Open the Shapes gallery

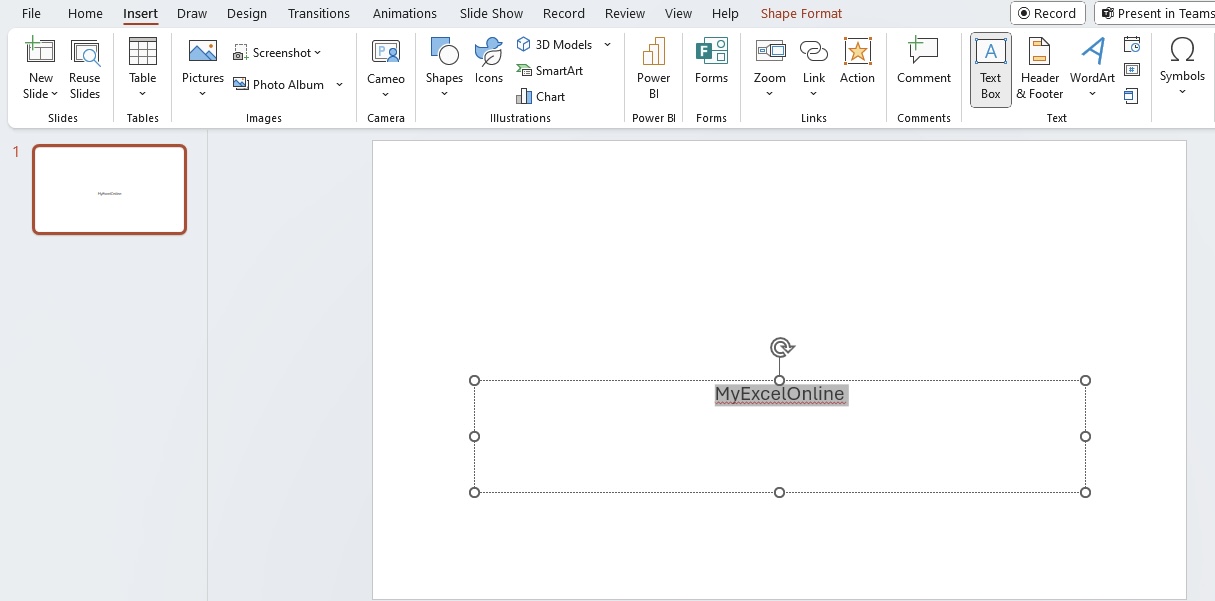click(x=444, y=69)
